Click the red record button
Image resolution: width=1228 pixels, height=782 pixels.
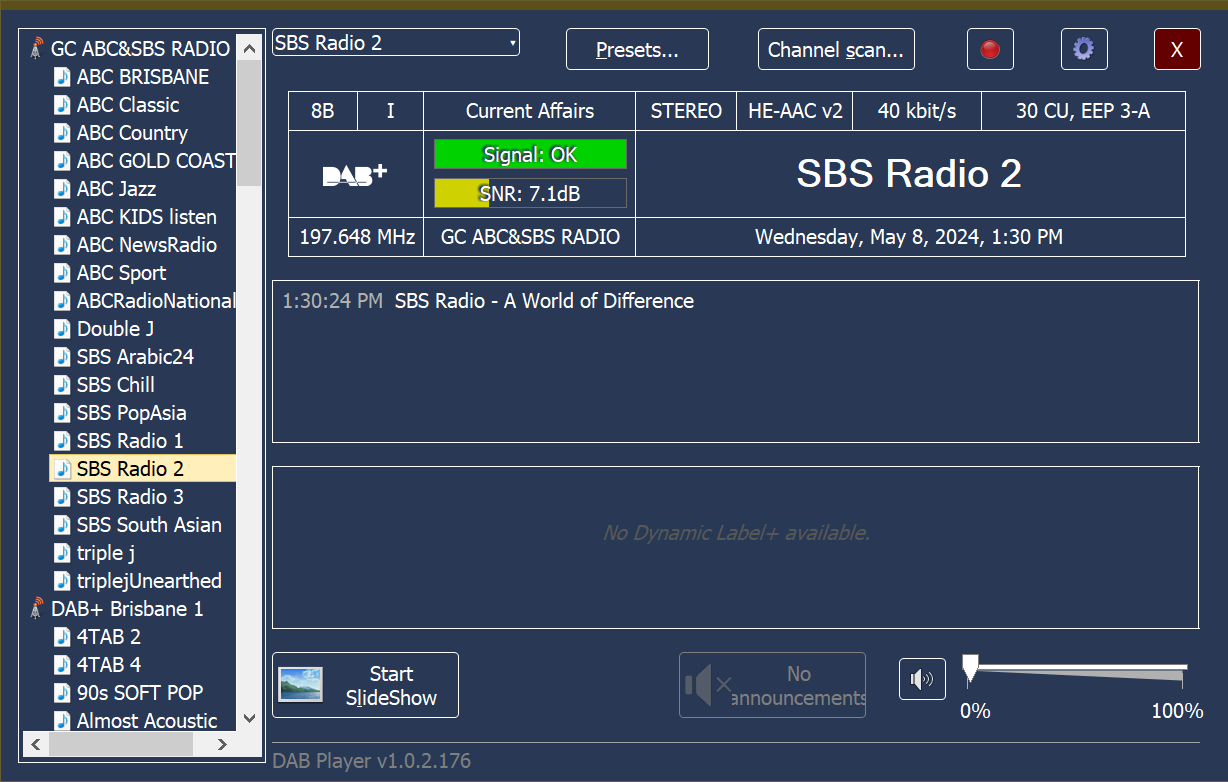coord(990,49)
